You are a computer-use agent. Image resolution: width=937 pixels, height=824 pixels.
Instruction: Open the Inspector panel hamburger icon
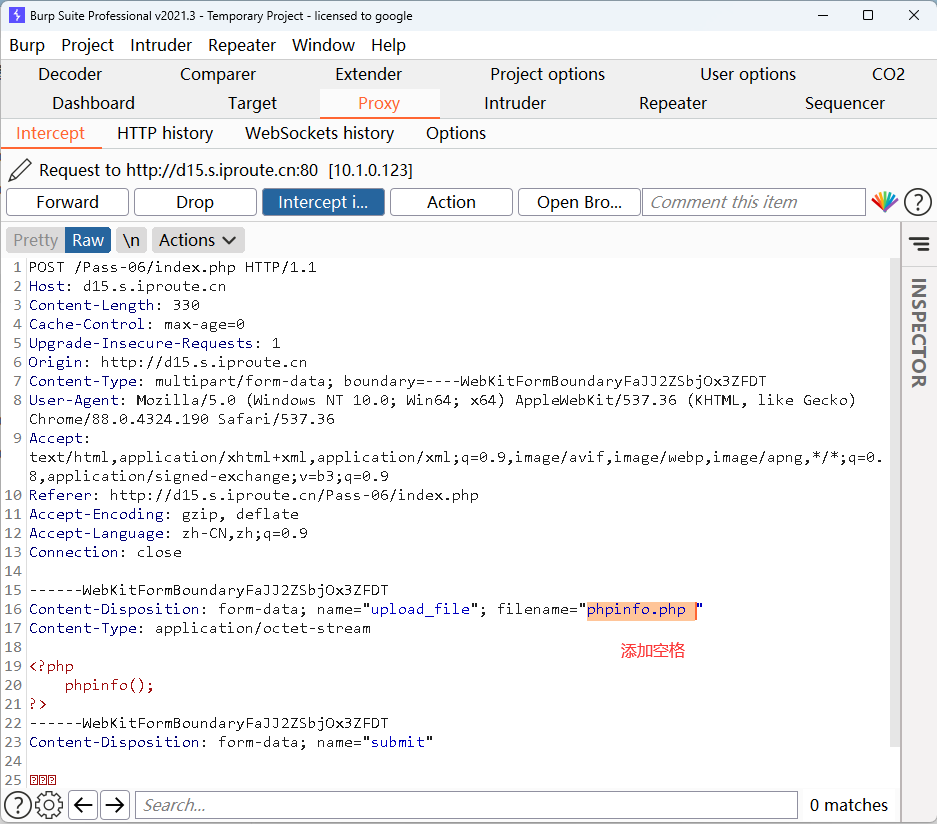tap(918, 244)
